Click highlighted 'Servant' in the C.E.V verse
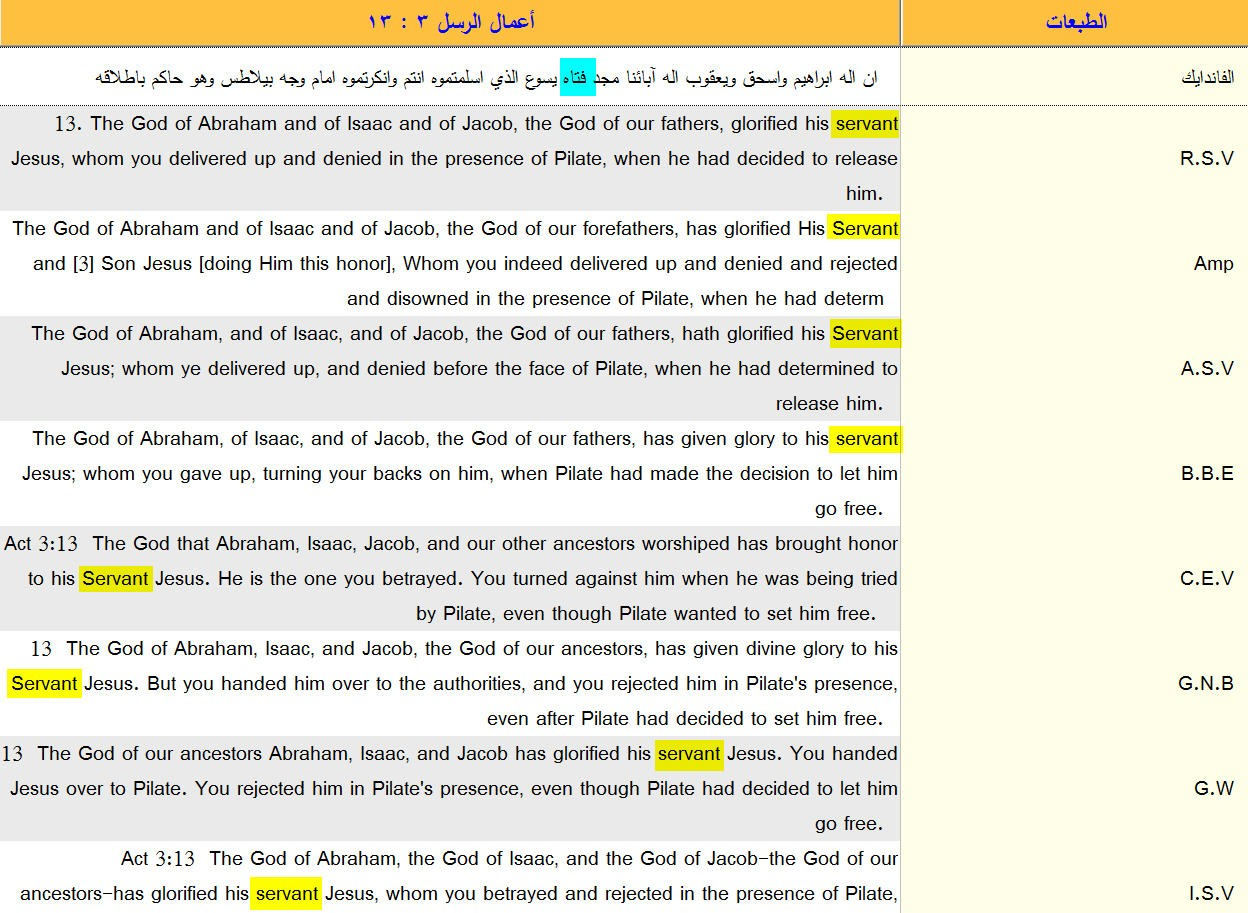 click(x=116, y=579)
